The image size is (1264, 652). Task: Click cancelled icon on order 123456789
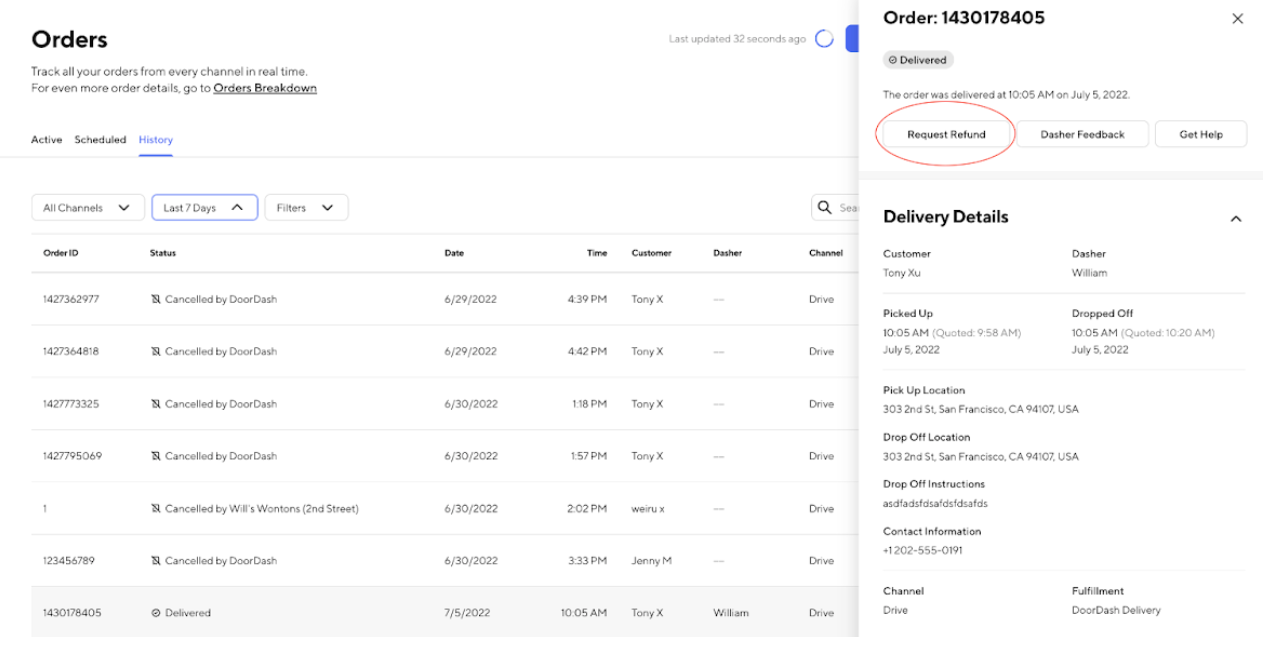tap(155, 561)
